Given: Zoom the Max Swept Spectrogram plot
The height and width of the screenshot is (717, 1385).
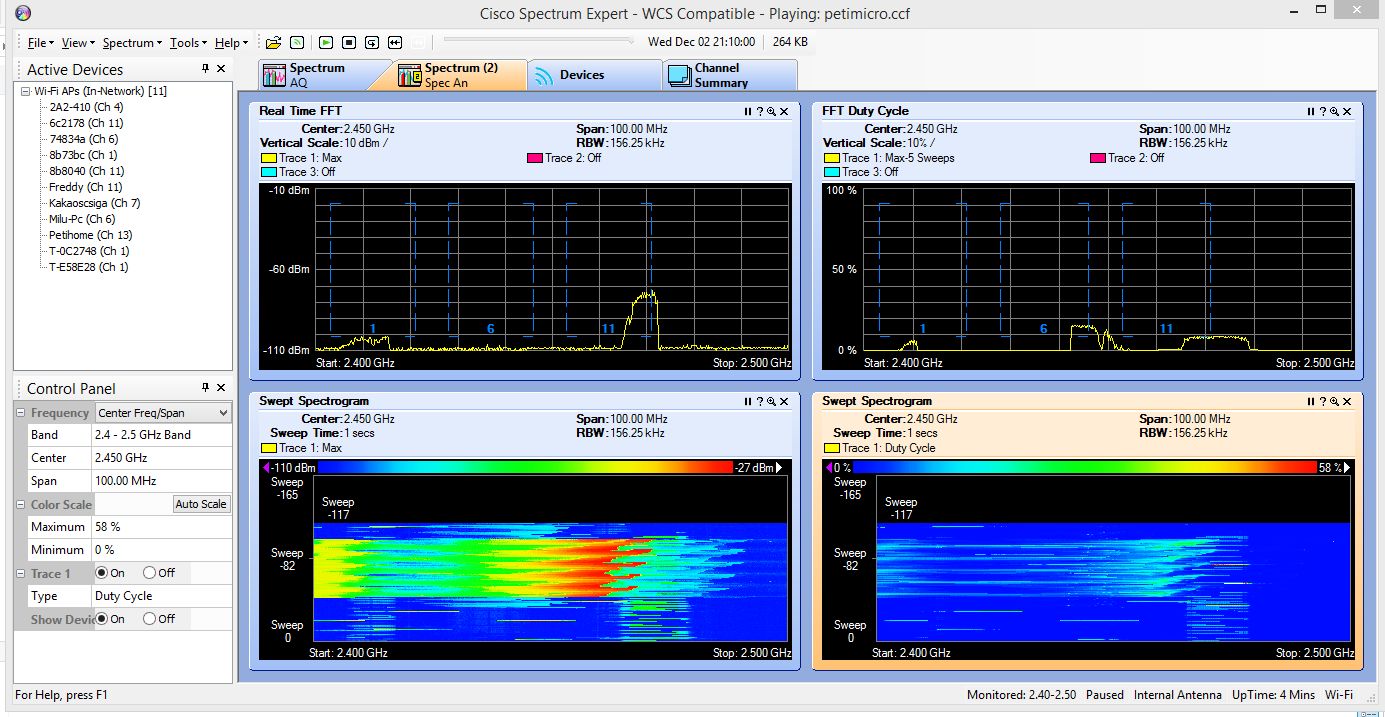Looking at the screenshot, I should click(771, 401).
